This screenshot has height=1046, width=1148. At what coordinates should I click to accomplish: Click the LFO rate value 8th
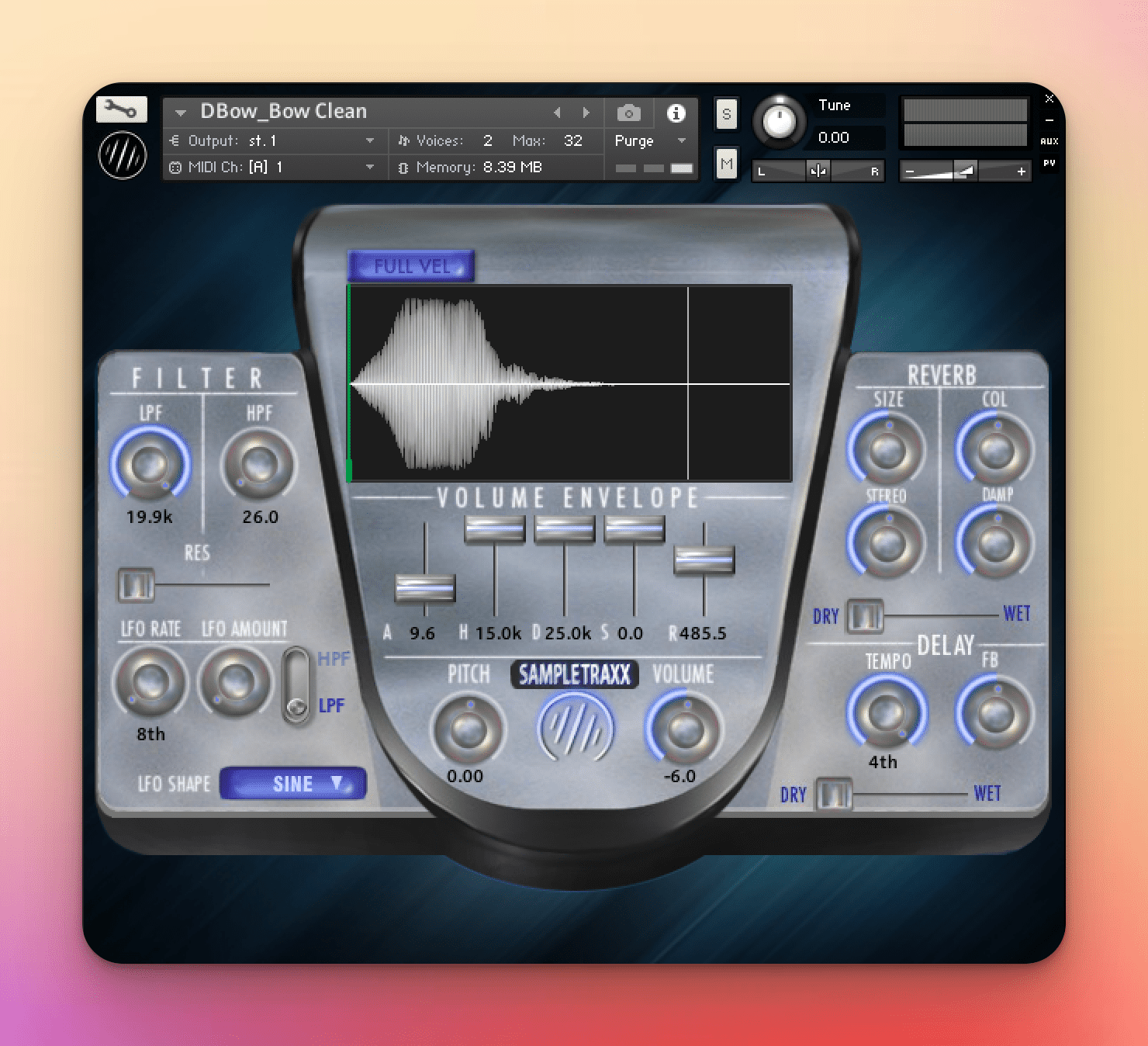pyautogui.click(x=150, y=734)
